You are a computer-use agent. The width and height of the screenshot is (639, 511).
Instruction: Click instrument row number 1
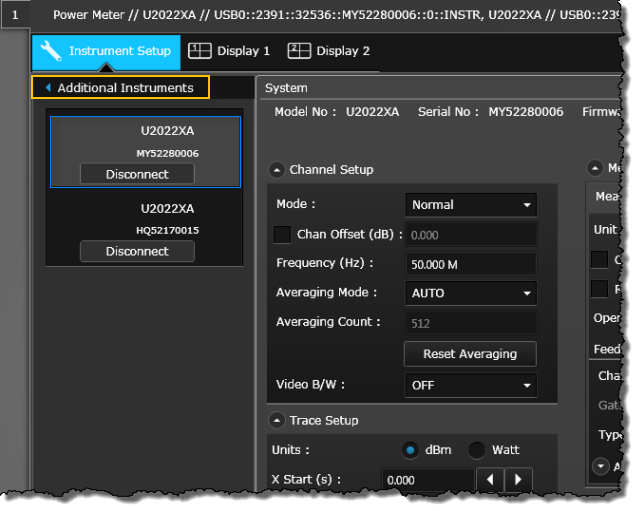click(15, 15)
